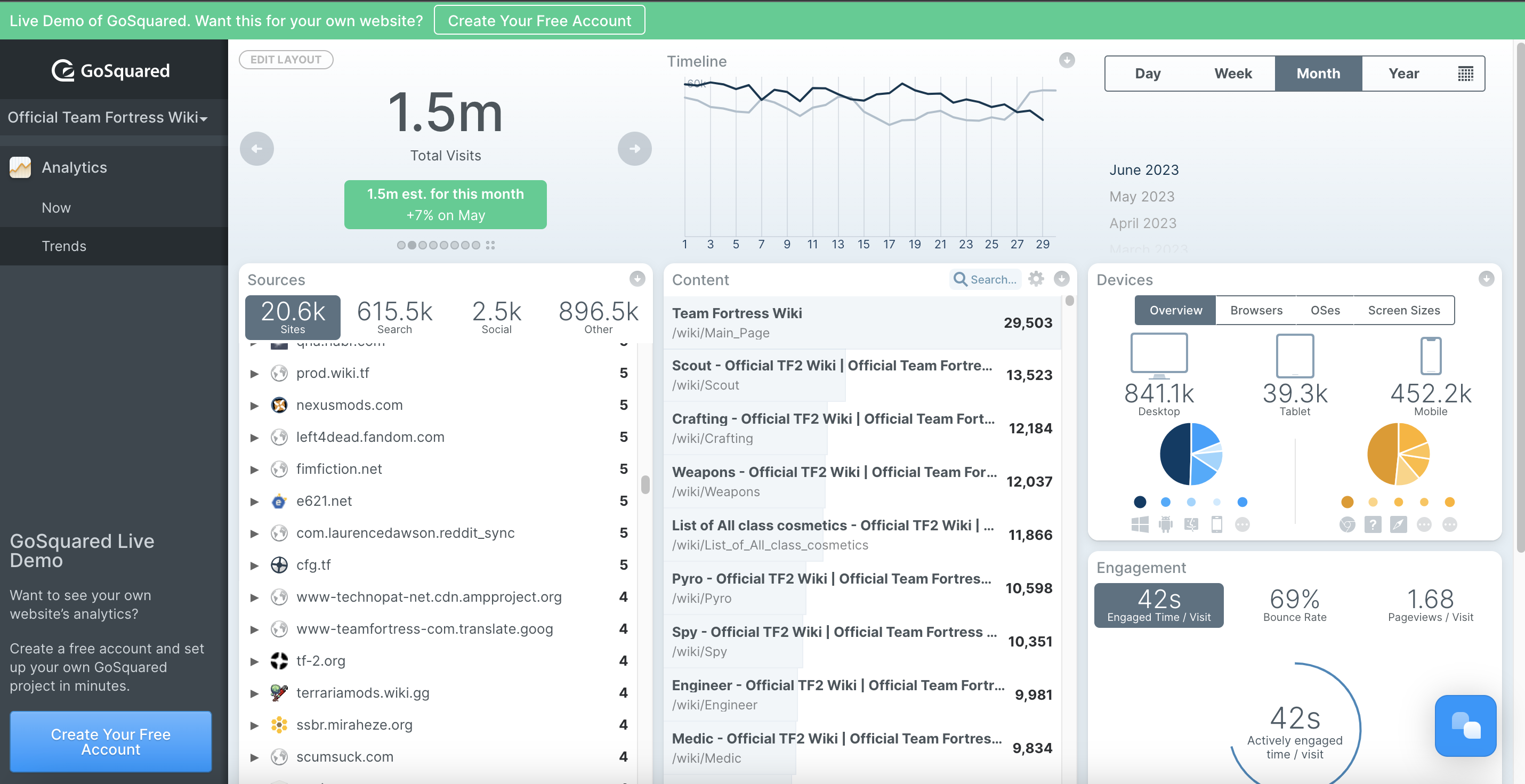Open the /wiki/Main_Page content row

pos(862,323)
